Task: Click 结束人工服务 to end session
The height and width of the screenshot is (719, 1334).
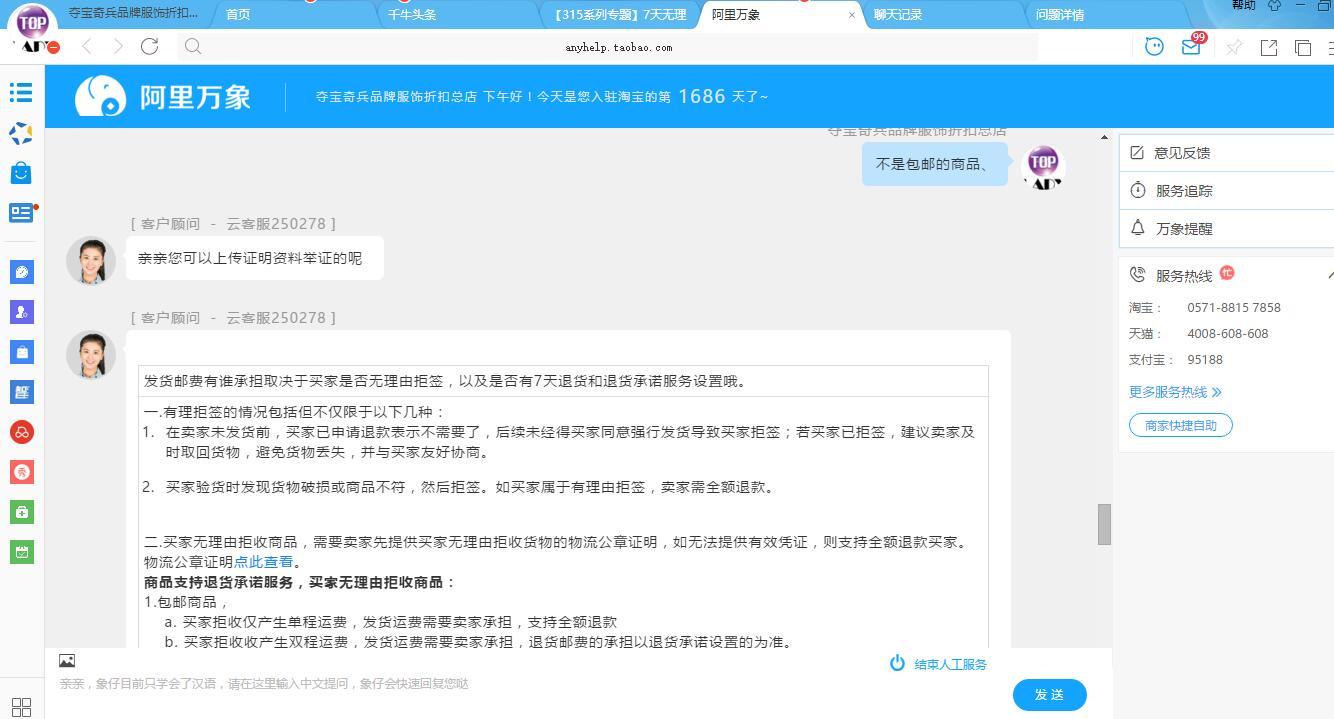Action: [x=938, y=664]
